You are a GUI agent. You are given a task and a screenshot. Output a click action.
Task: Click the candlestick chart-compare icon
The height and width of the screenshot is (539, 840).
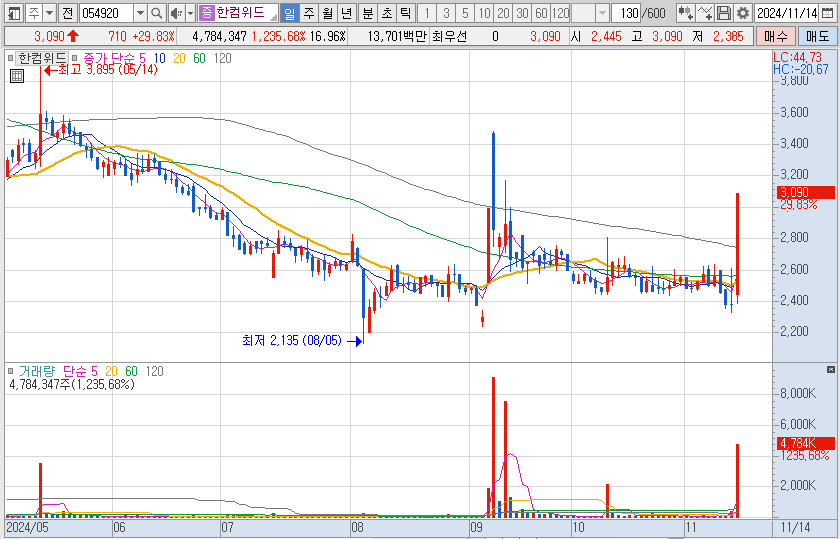[685, 13]
